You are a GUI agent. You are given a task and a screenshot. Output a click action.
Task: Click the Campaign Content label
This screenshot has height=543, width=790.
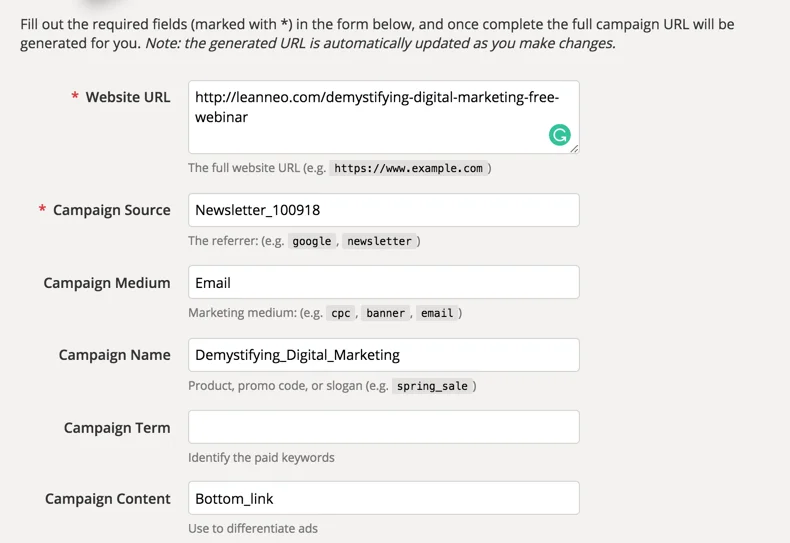[x=108, y=499]
